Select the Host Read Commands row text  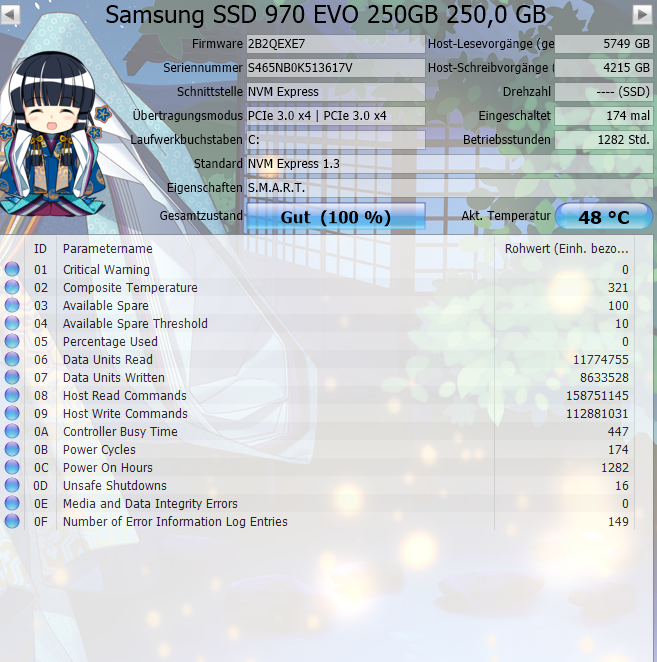pyautogui.click(x=125, y=396)
